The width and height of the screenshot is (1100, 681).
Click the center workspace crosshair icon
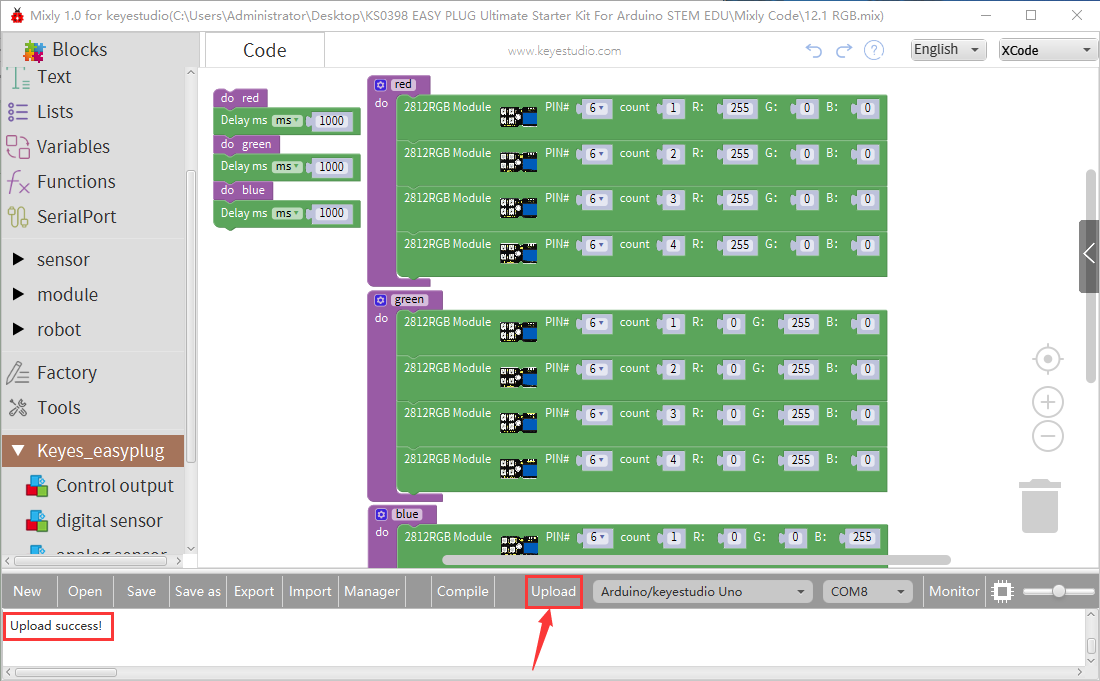coord(1047,359)
